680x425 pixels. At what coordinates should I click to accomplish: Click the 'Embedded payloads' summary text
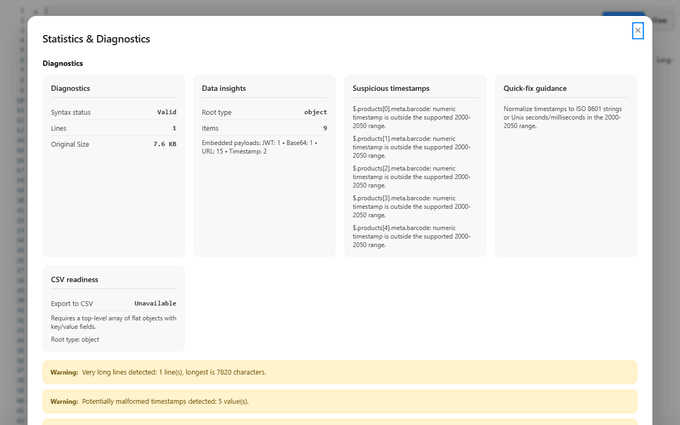(259, 147)
